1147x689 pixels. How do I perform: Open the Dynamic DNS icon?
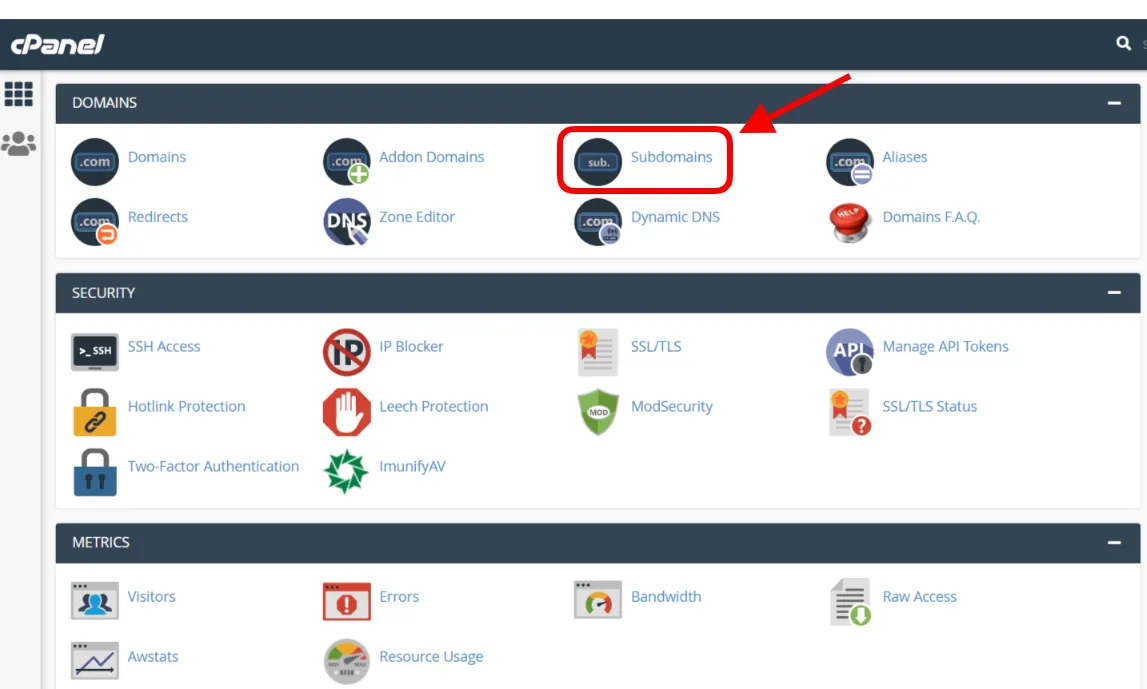(x=598, y=222)
